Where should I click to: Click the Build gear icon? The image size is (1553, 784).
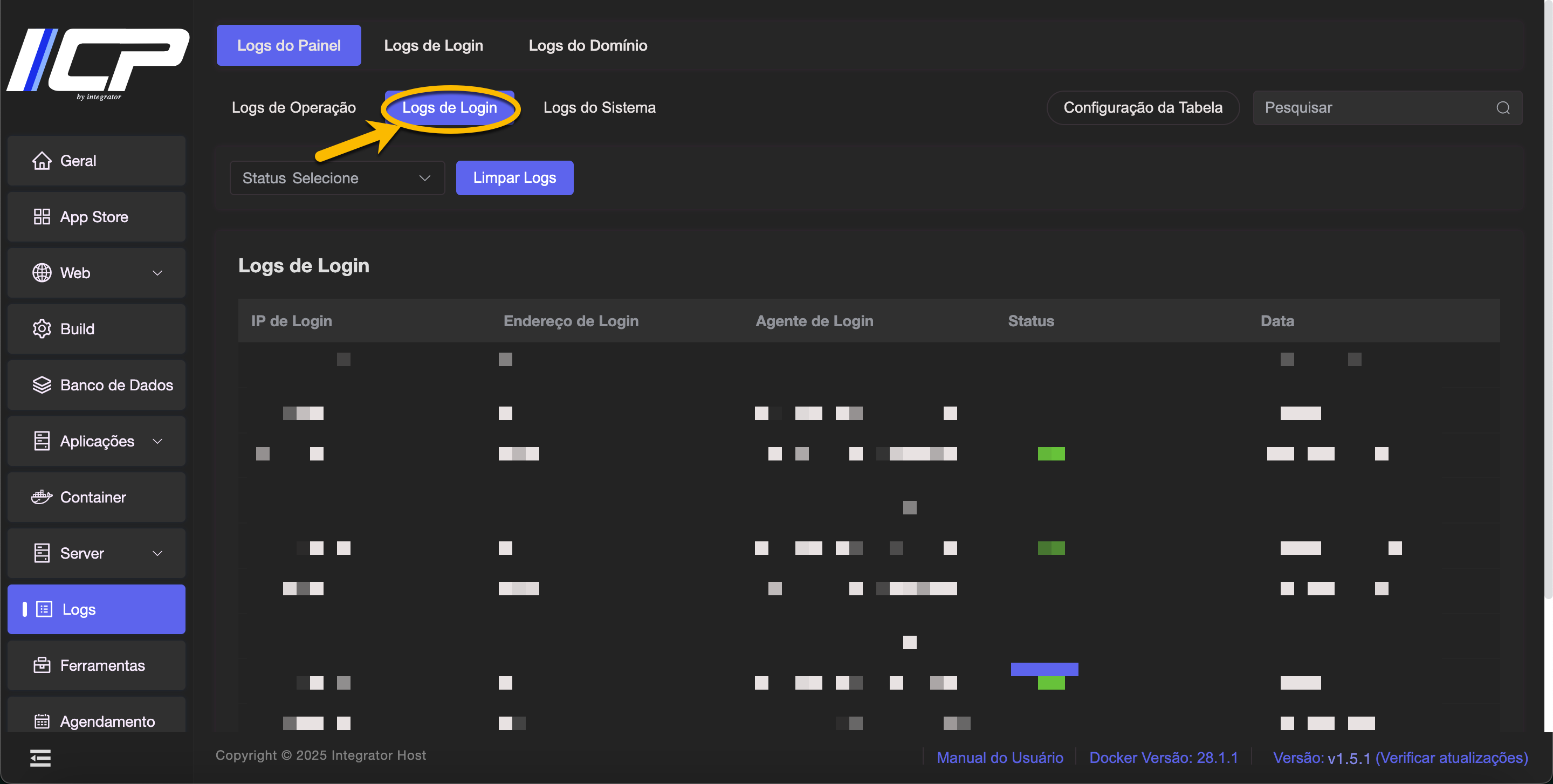42,329
